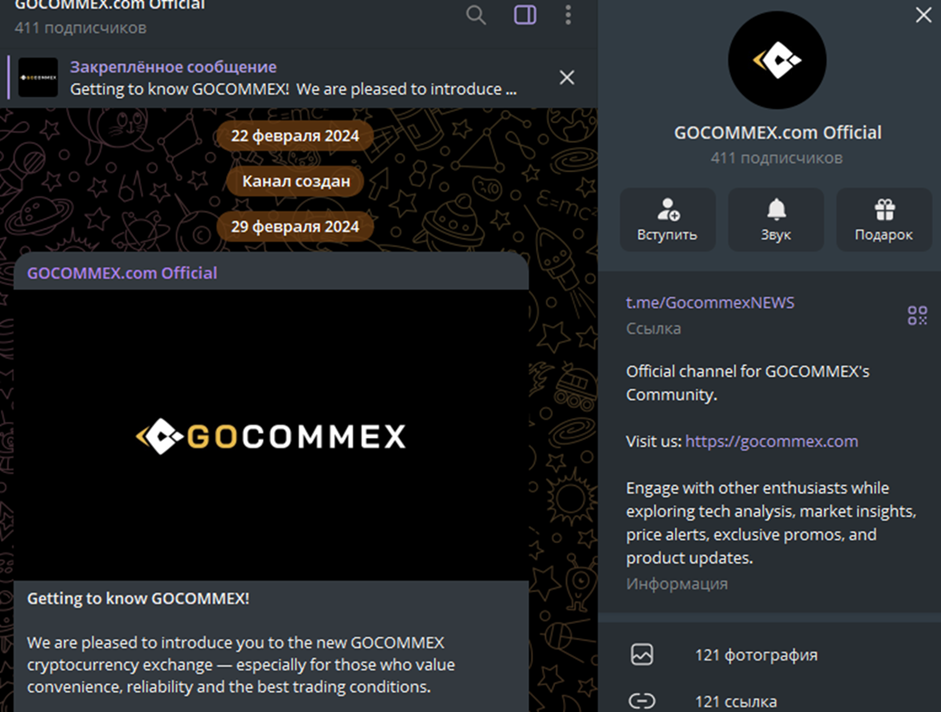Open the 121 фотография media section
The height and width of the screenshot is (712, 941).
(769, 655)
